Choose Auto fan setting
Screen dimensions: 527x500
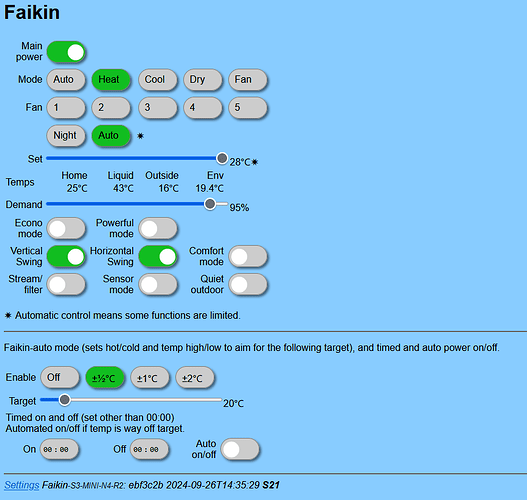point(111,135)
